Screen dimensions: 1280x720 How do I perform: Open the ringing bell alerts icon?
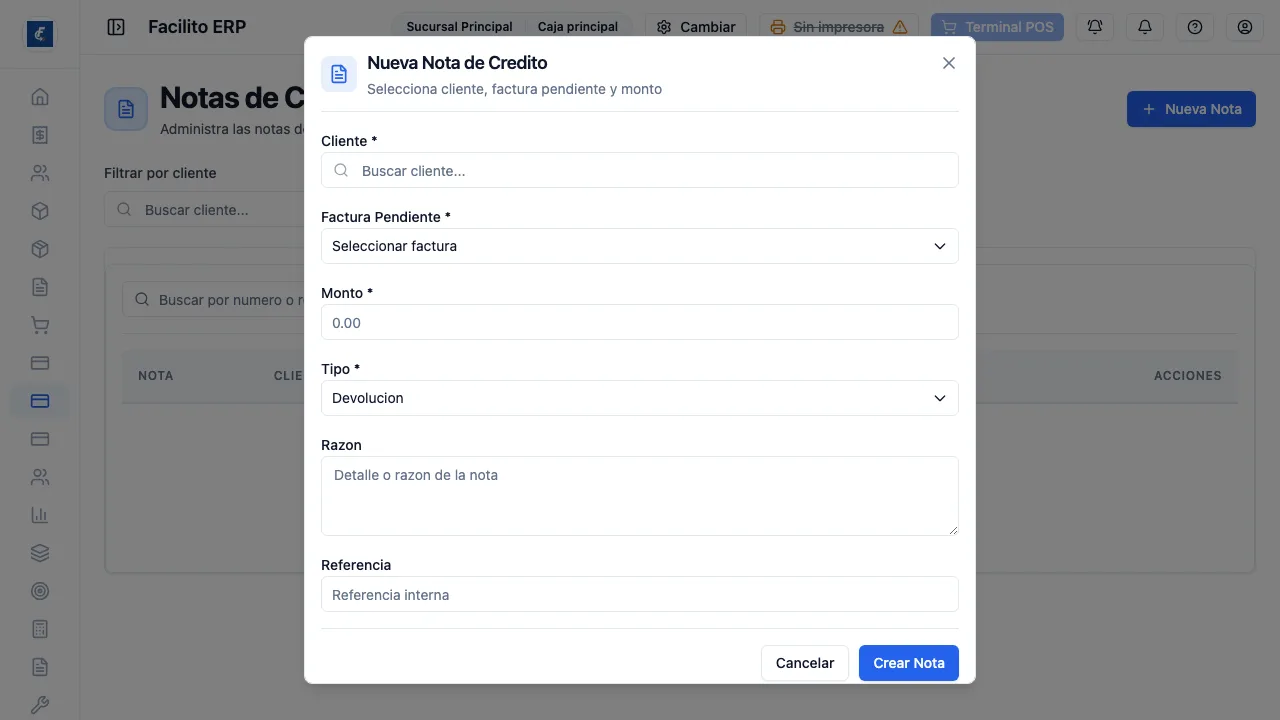pyautogui.click(x=1095, y=27)
